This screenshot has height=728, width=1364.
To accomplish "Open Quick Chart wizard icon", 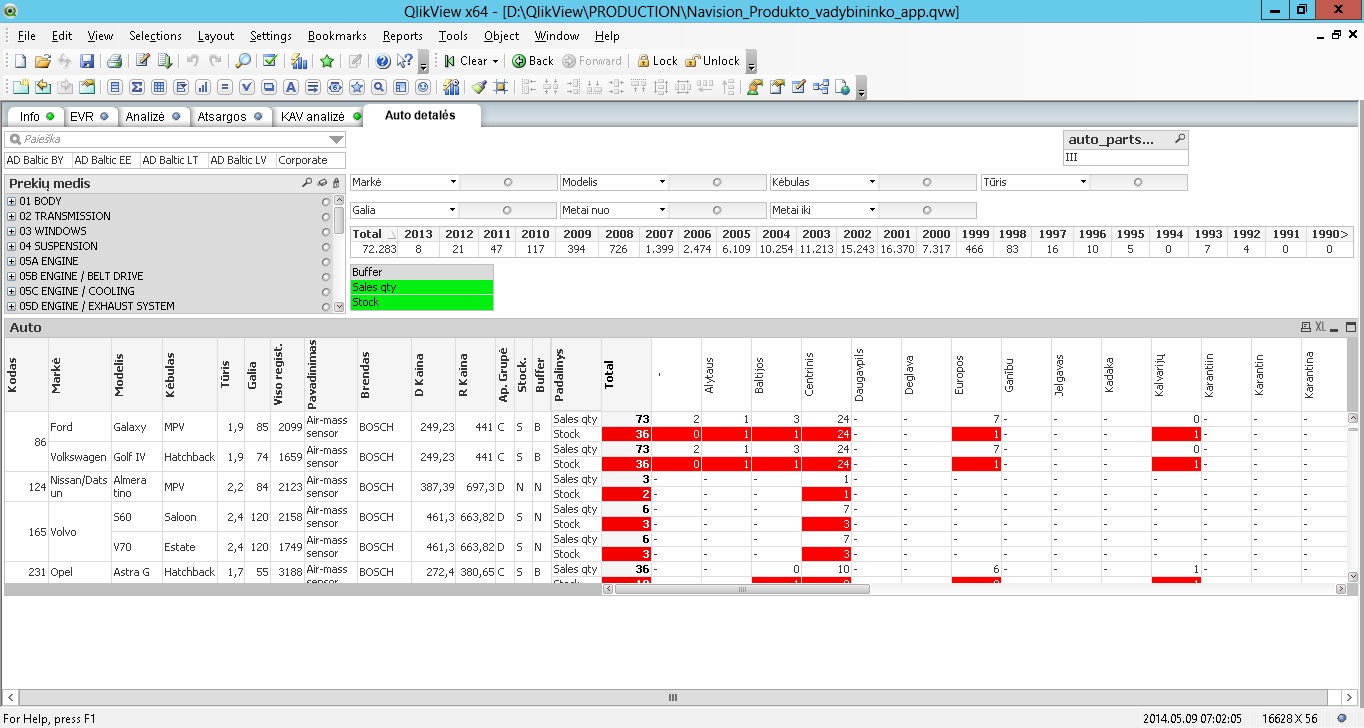I will coord(298,61).
